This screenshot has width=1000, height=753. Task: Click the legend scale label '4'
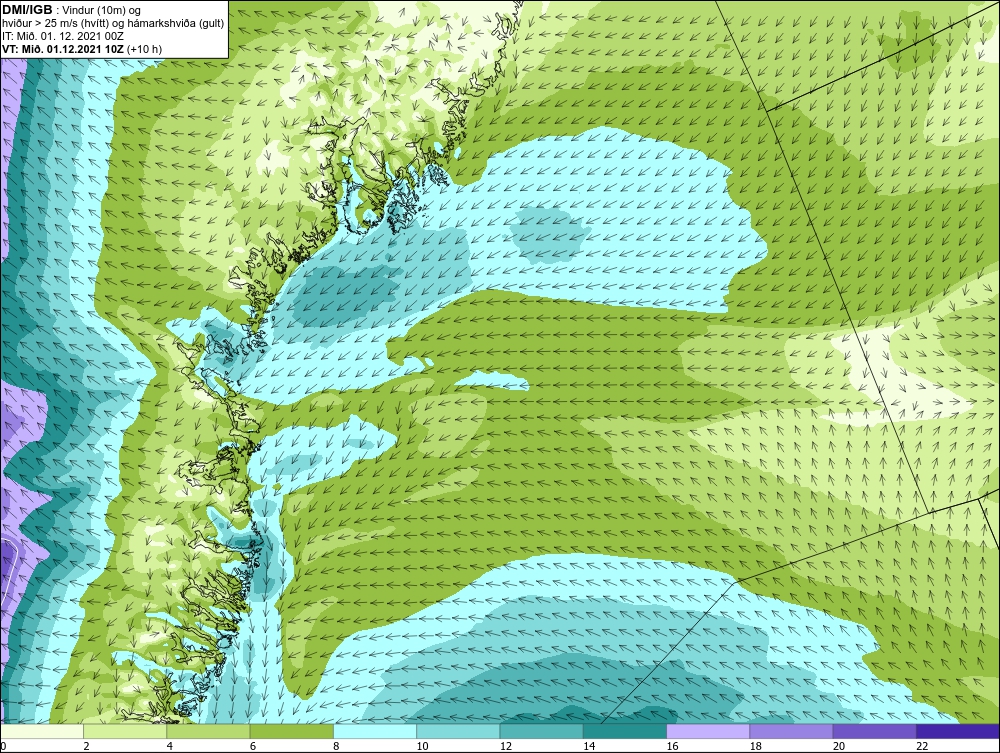(x=170, y=747)
